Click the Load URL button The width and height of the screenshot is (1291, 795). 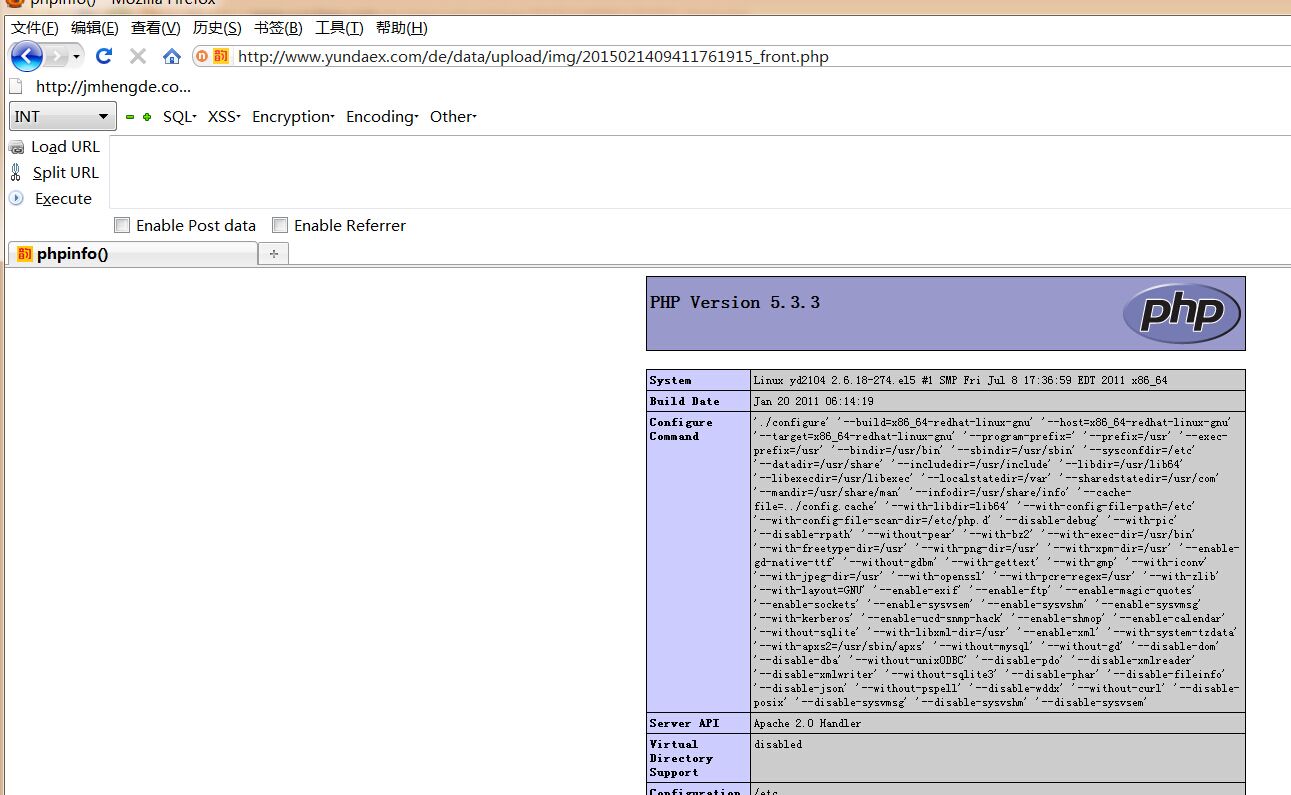65,147
